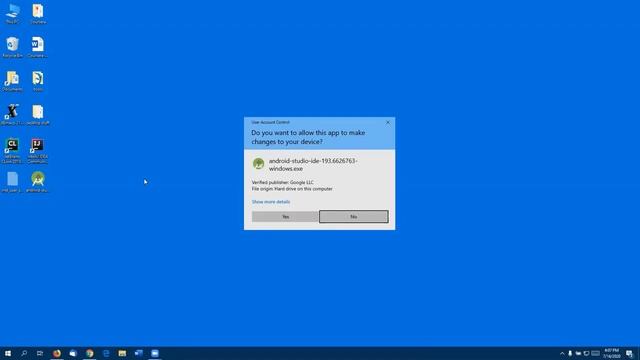
Task: Open the Action Center notifications icon
Action: point(629,353)
